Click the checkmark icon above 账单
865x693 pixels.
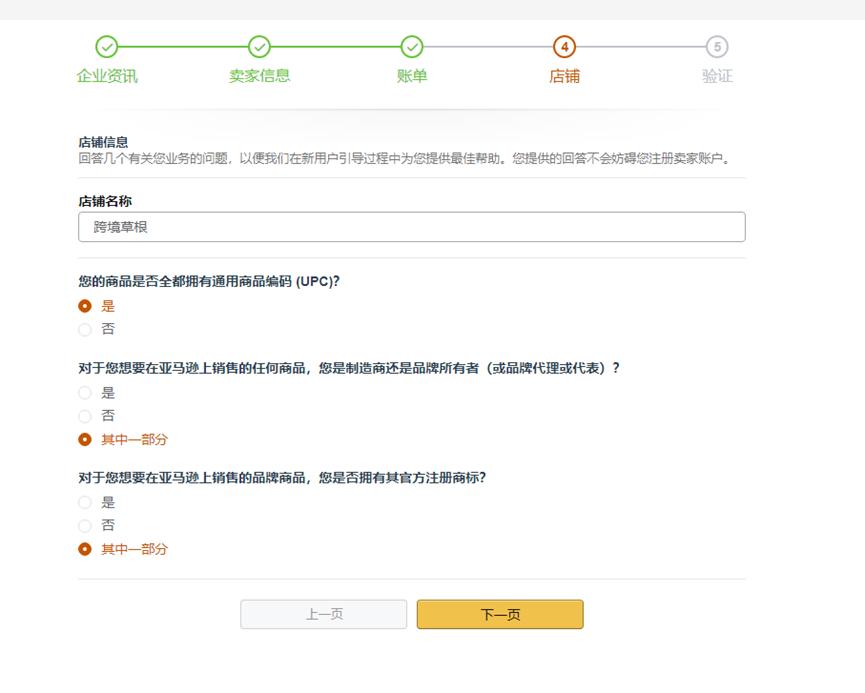[x=413, y=45]
